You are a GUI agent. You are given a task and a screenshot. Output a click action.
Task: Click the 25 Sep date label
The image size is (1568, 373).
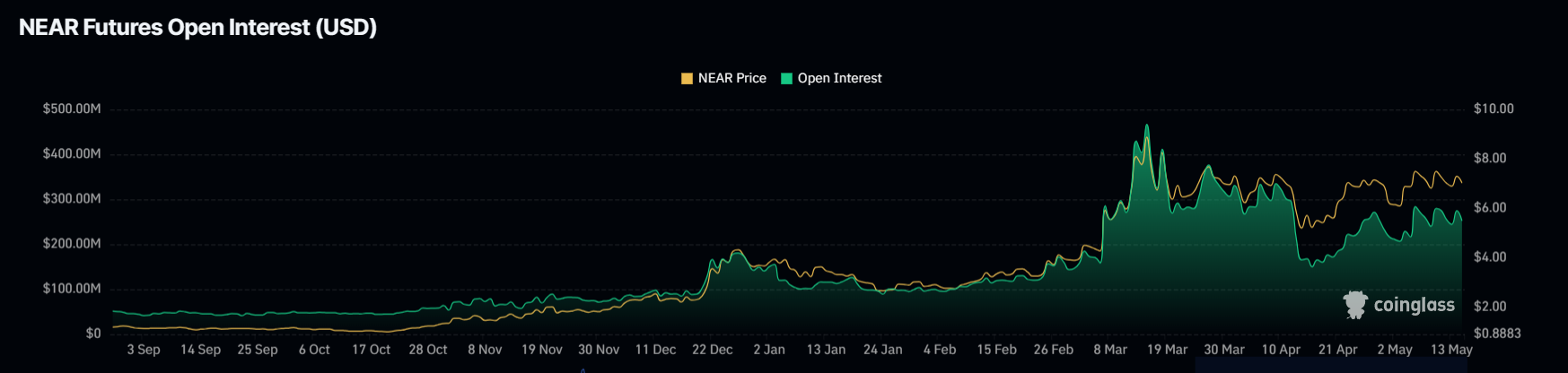258,350
